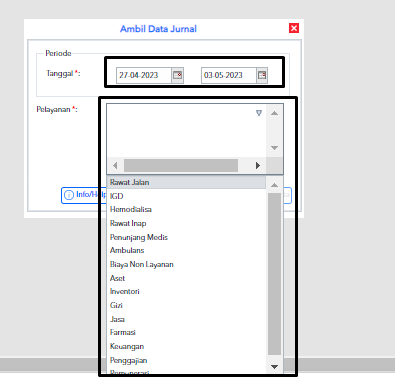395x380 pixels.
Task: Choose Biaya Non Layanan option
Action: pos(186,264)
